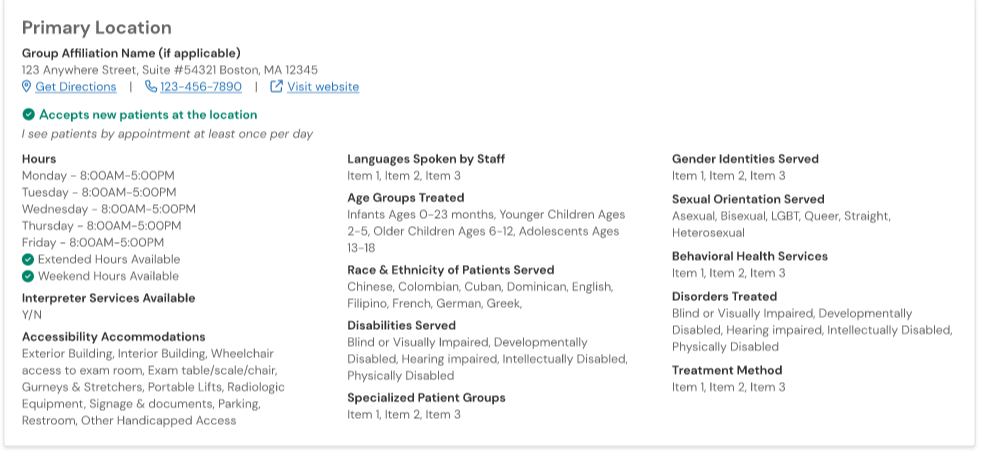Click the street address line
This screenshot has height=456, width=982.
coord(170,70)
